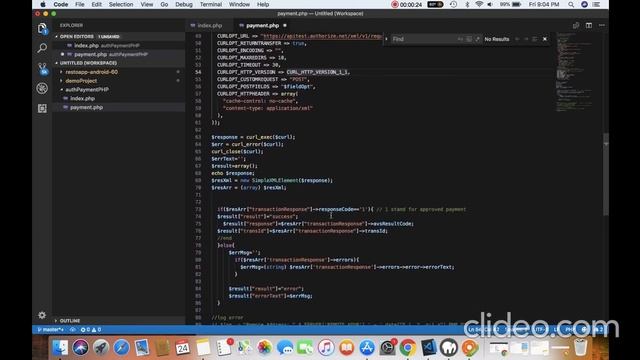Open the volume menu bar icon

point(490,4)
